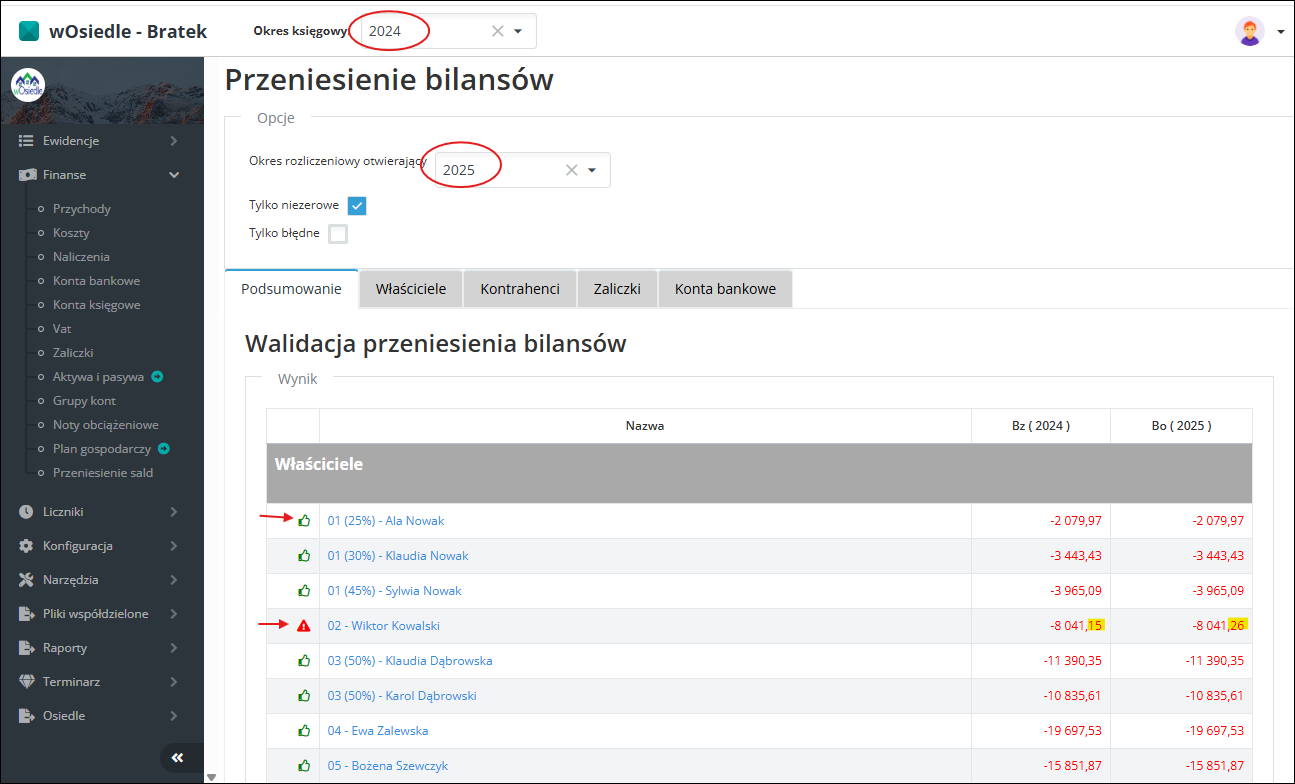Click the wOsiedle app logo icon
Viewport: 1295px width, 784px height.
tap(29, 31)
